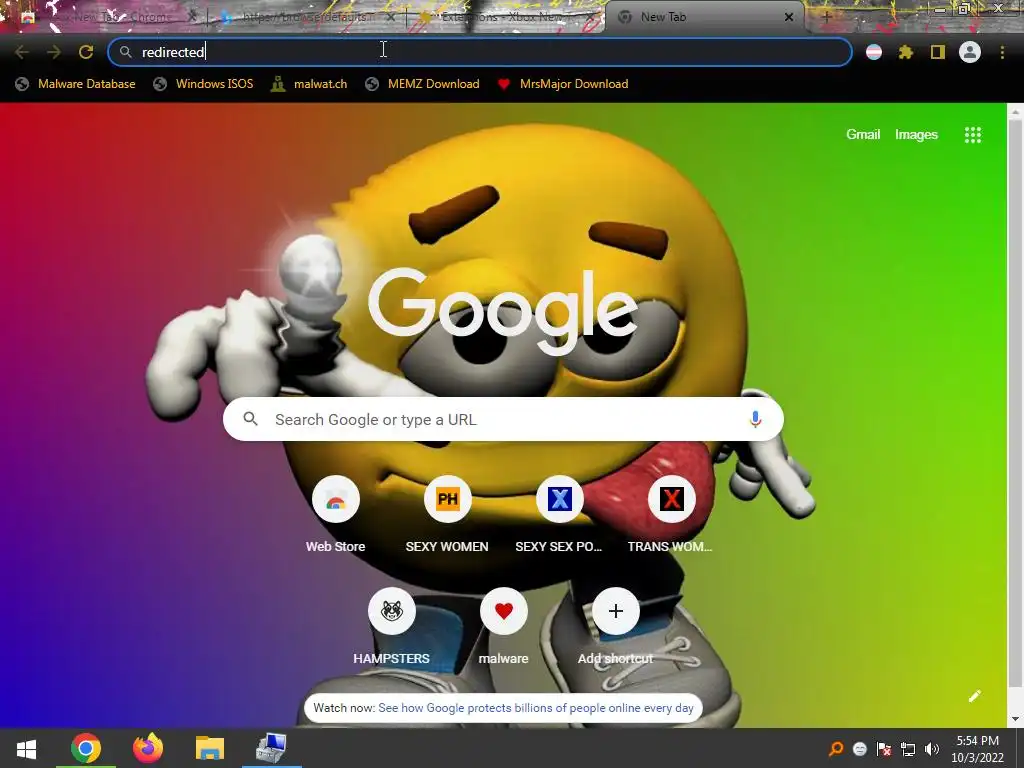Screen dimensions: 1024x768
Task: Open the striped flag extension icon
Action: (874, 52)
